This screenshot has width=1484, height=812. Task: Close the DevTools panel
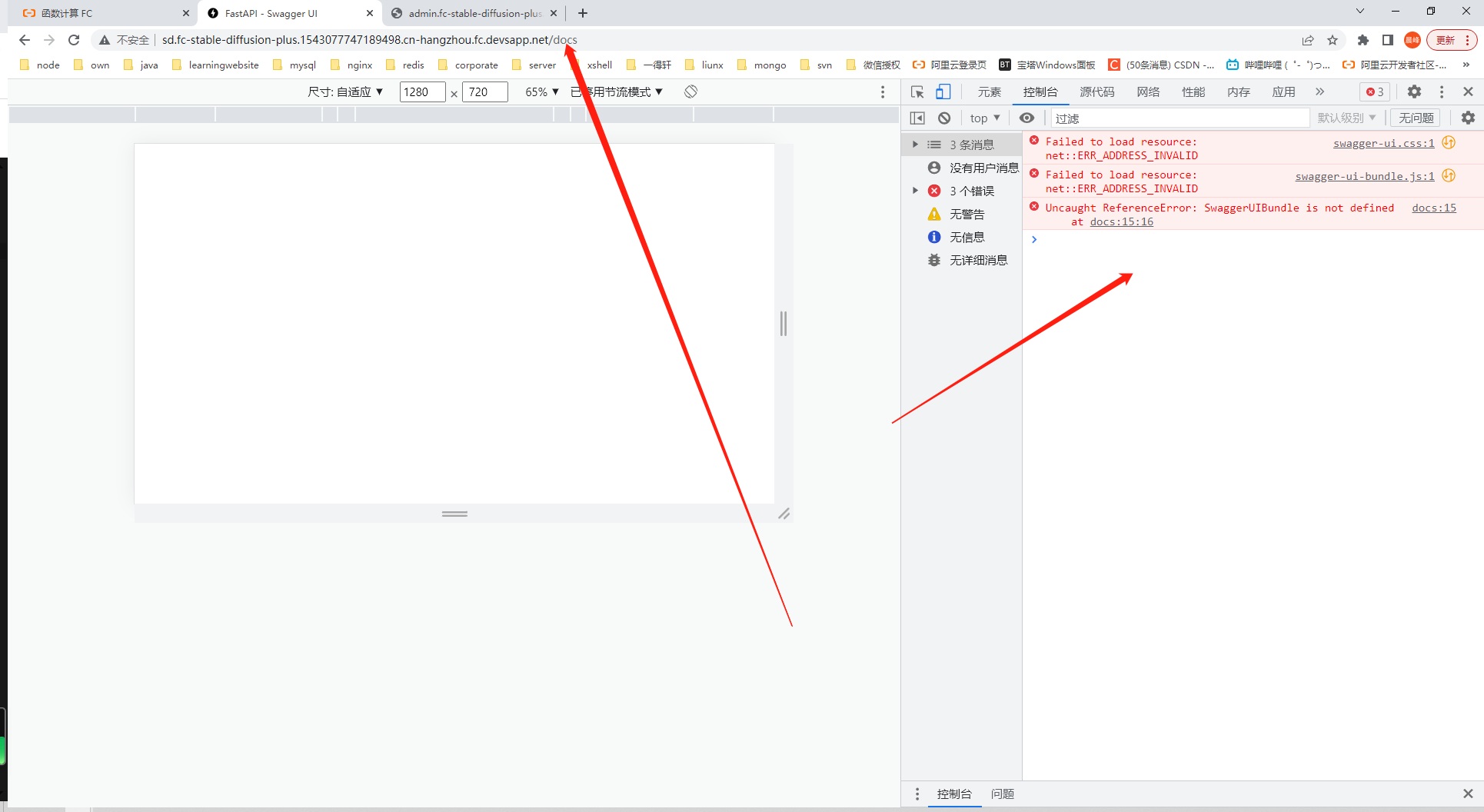tap(1468, 92)
